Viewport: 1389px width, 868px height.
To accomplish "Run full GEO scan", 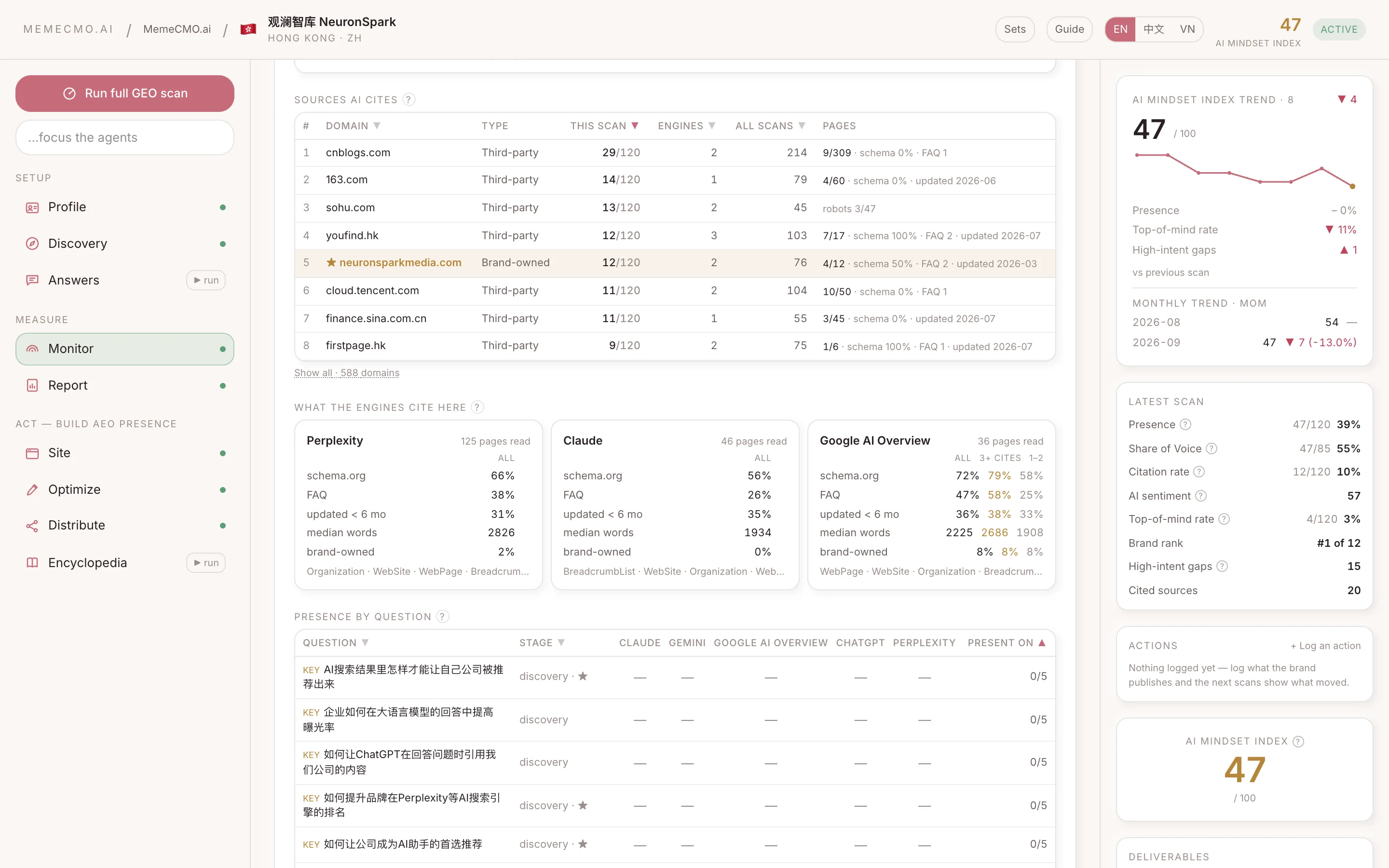I will coord(124,94).
